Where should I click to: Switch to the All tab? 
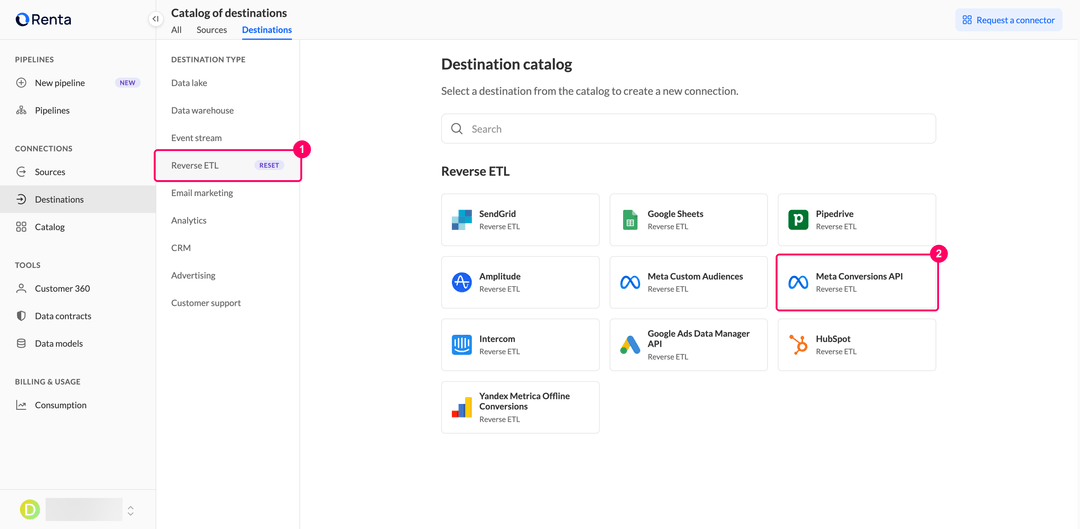point(176,30)
